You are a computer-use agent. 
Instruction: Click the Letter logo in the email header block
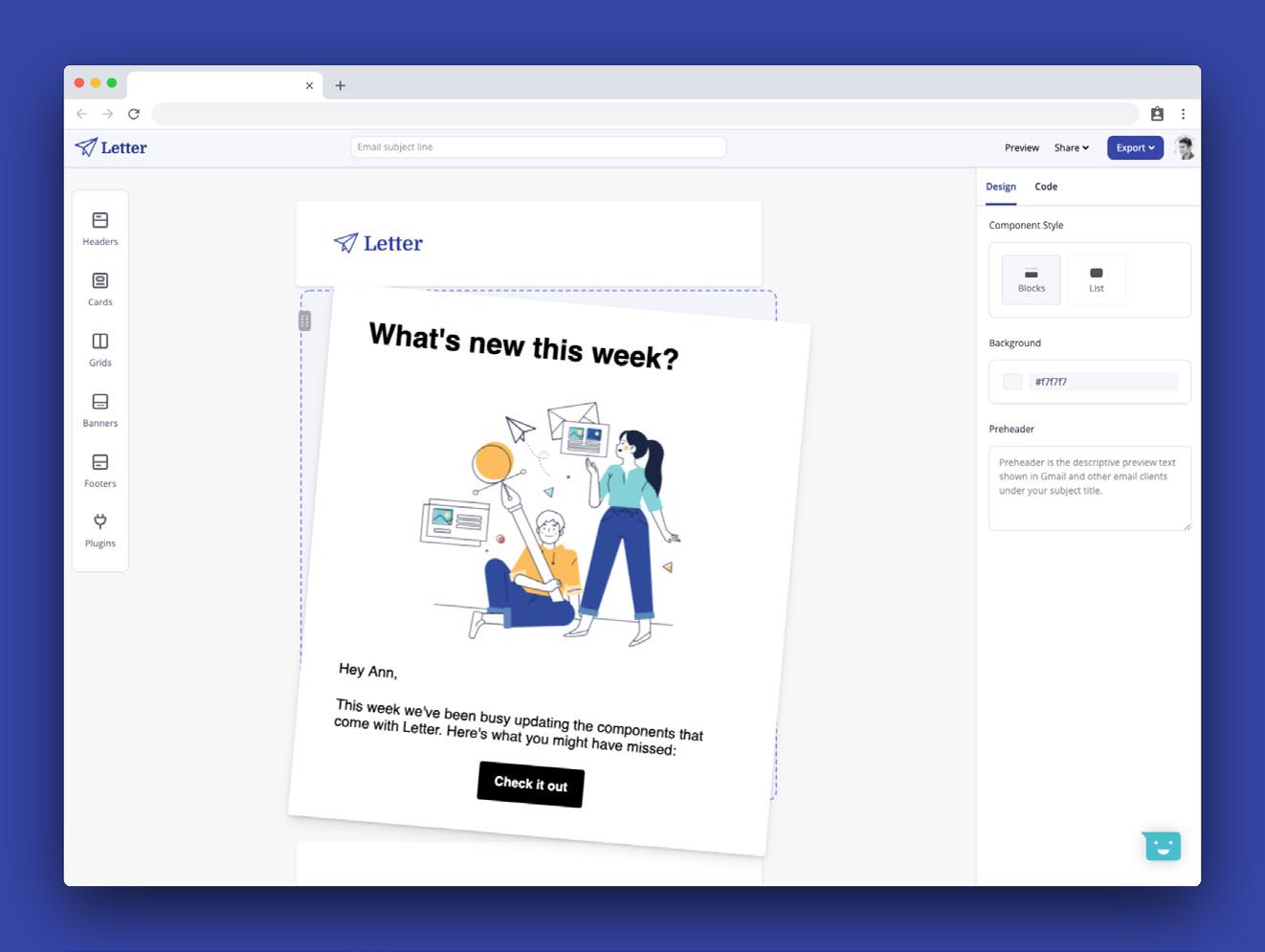(x=378, y=243)
